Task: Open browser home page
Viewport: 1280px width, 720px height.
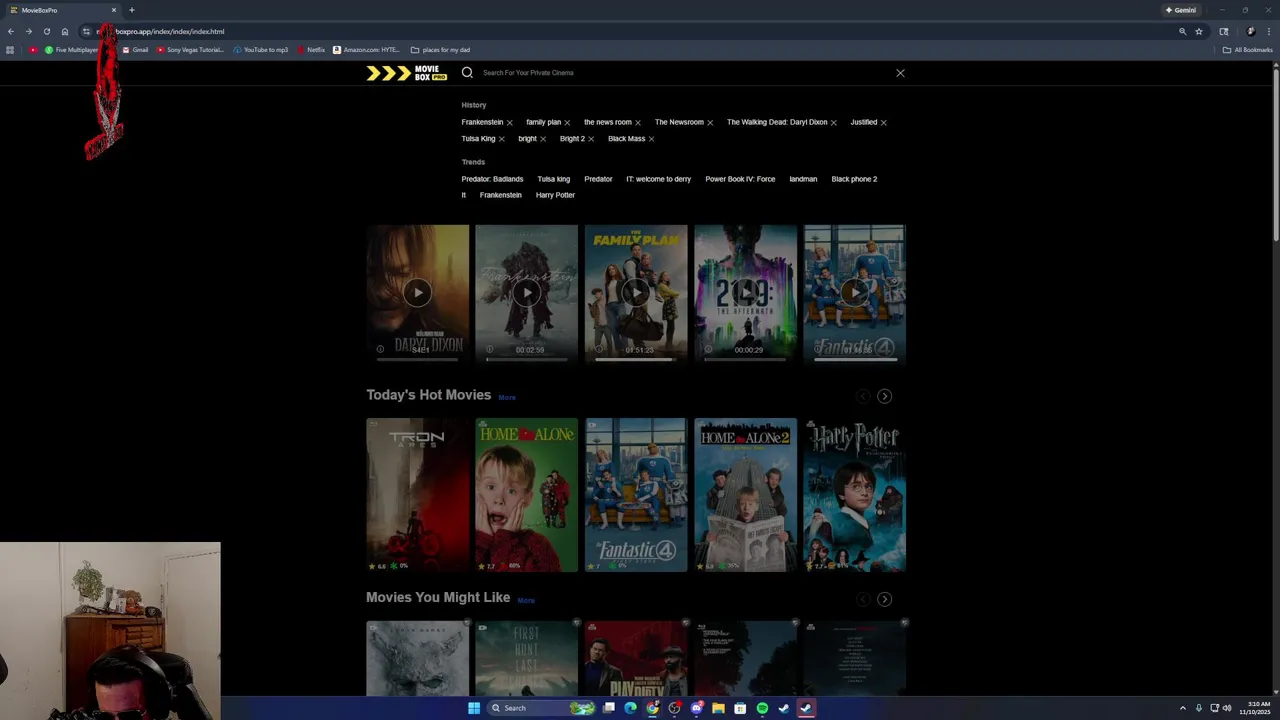Action: tap(65, 31)
